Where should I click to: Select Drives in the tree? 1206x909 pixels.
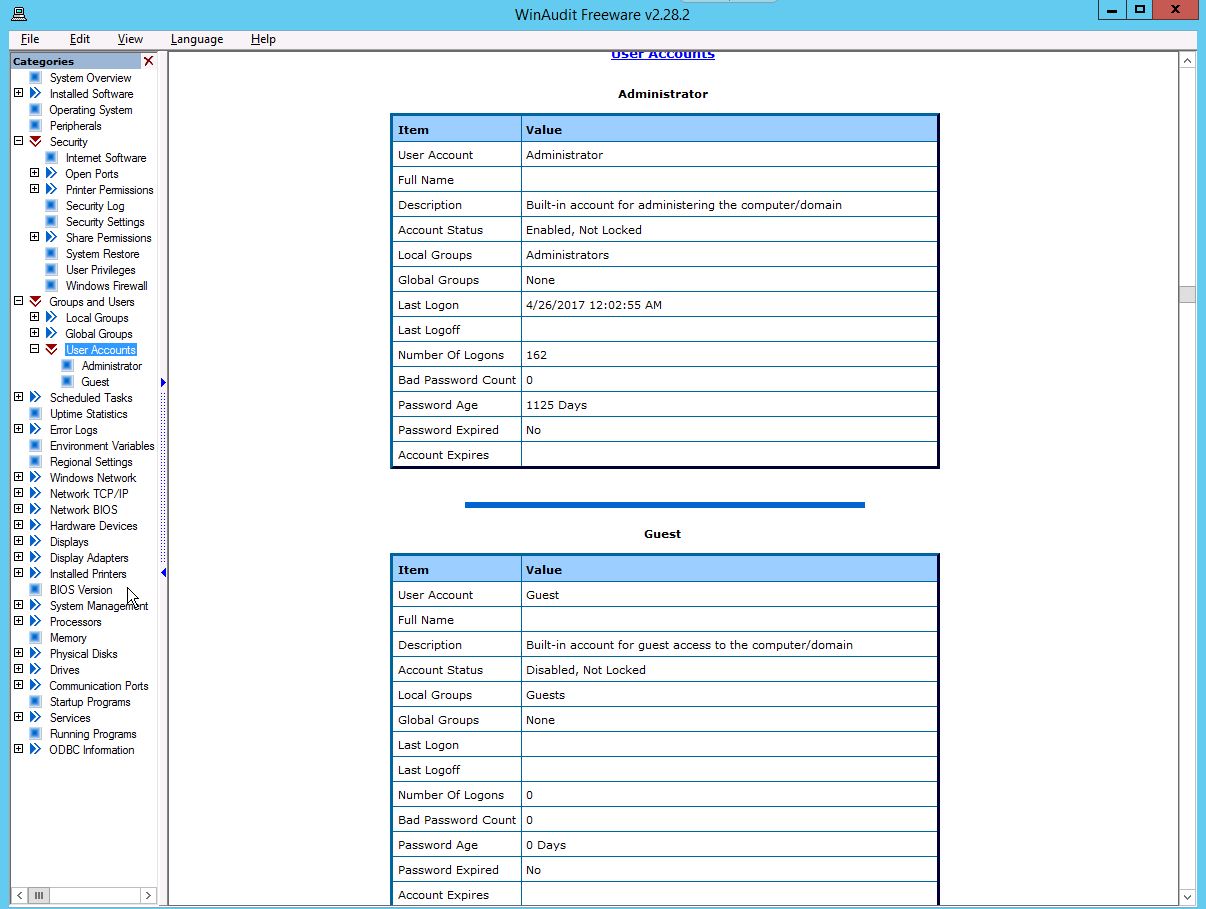(65, 670)
